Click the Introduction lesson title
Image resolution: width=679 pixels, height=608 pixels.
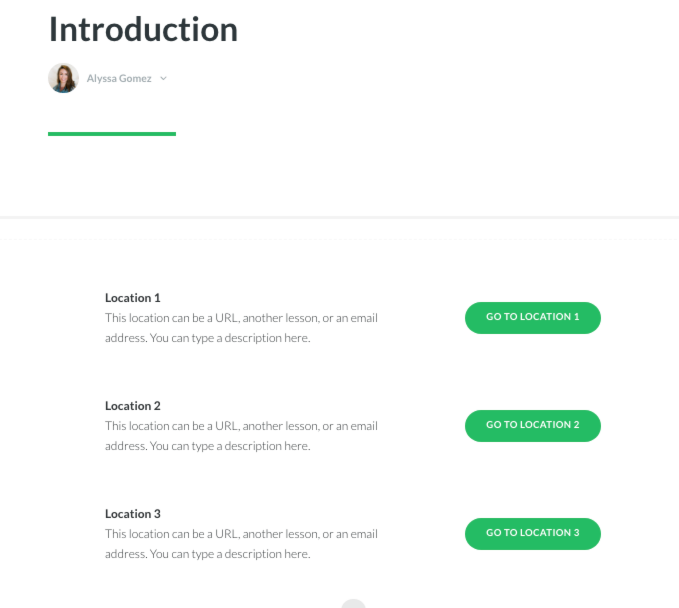pos(143,29)
